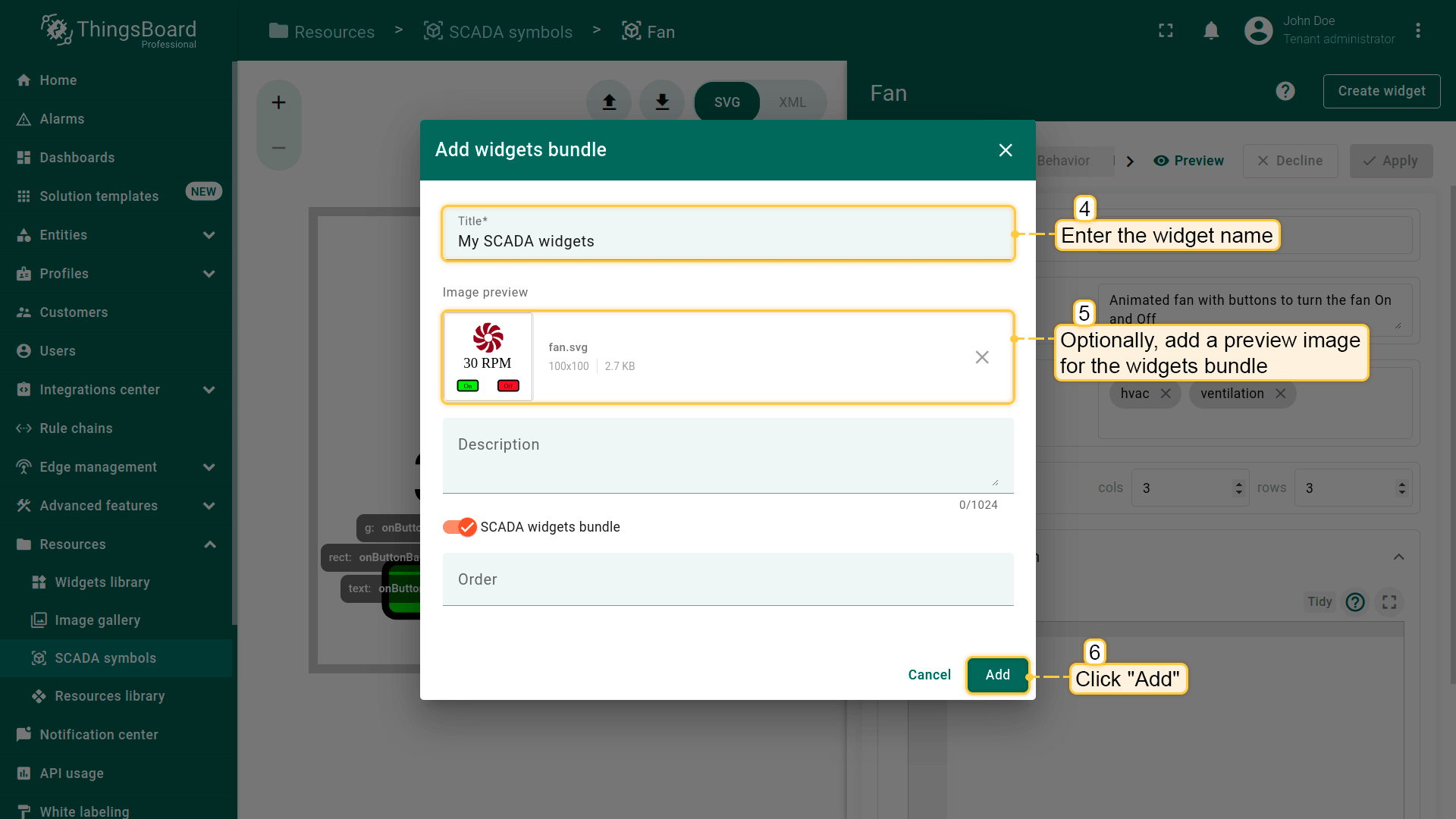Switch editor to SVG mode
1456x819 pixels.
[x=726, y=102]
